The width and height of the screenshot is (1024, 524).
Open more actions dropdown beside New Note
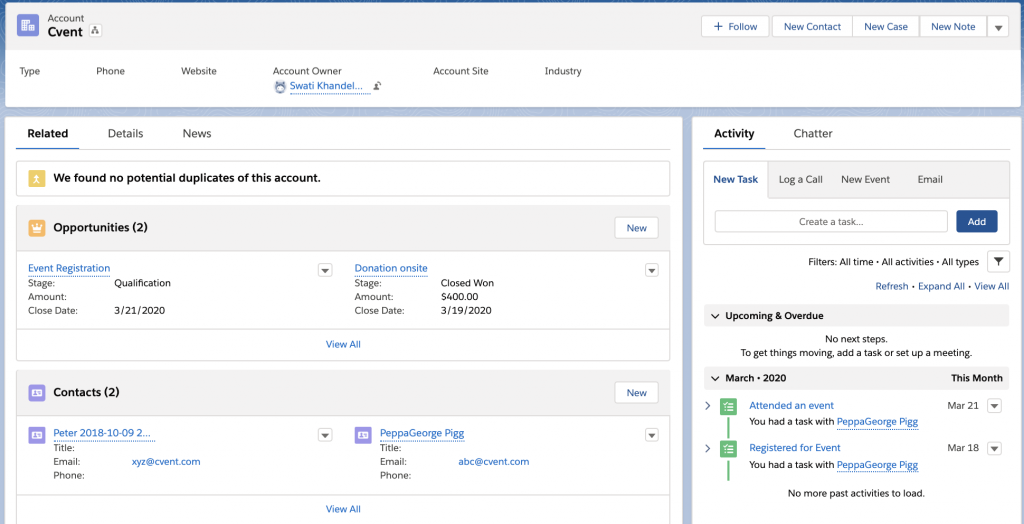998,27
